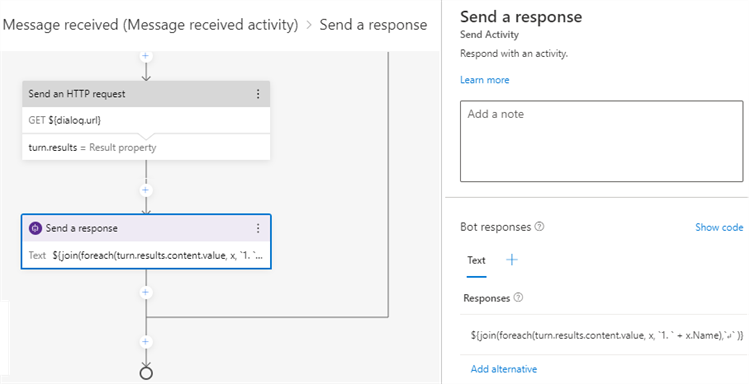This screenshot has width=750, height=384.
Task: Click turn.results = Result property row
Action: [146, 148]
